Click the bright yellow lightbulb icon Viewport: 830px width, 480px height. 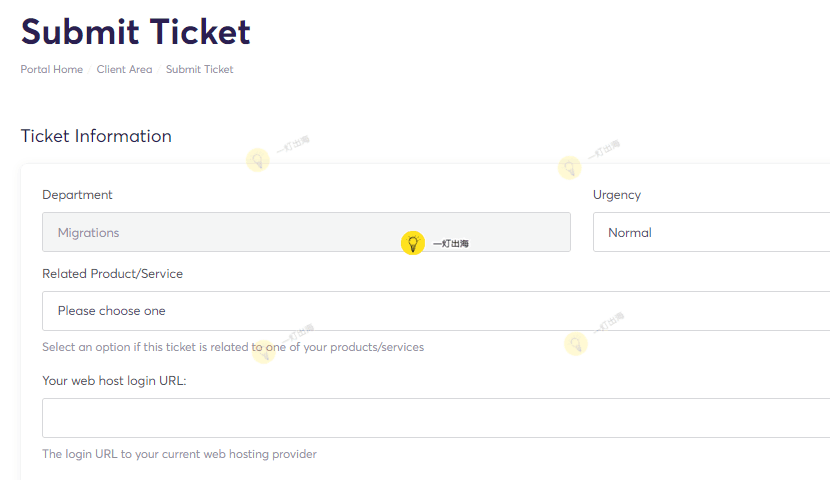tap(413, 243)
